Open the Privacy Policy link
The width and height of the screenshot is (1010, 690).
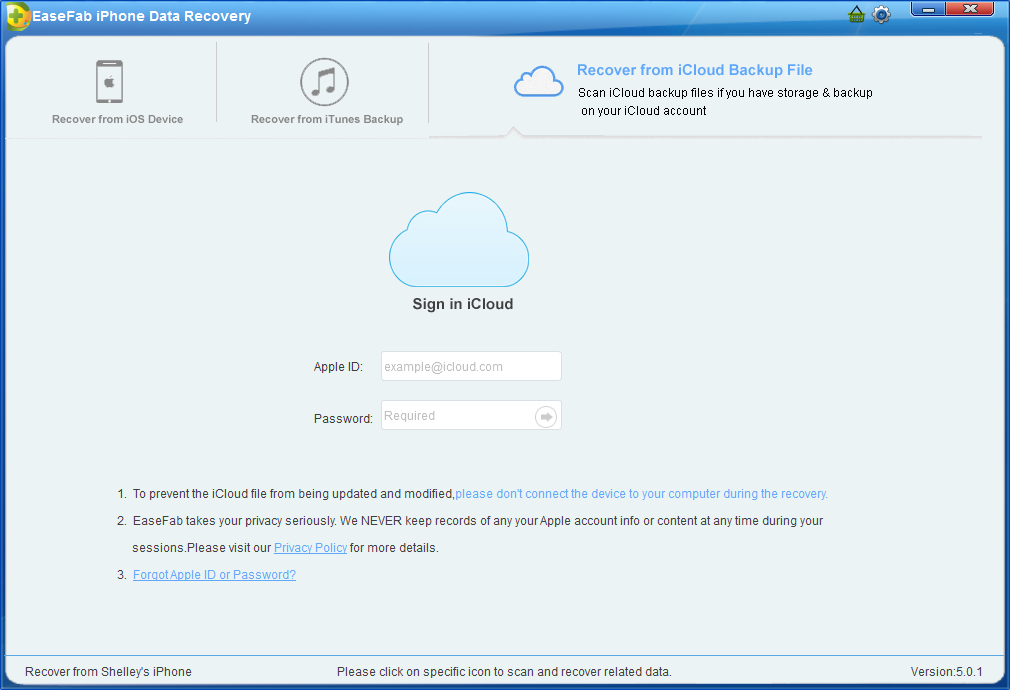[x=310, y=548]
